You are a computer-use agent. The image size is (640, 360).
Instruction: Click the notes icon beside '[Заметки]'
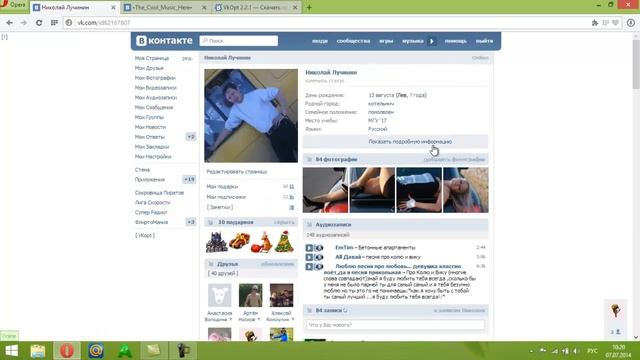click(x=291, y=207)
